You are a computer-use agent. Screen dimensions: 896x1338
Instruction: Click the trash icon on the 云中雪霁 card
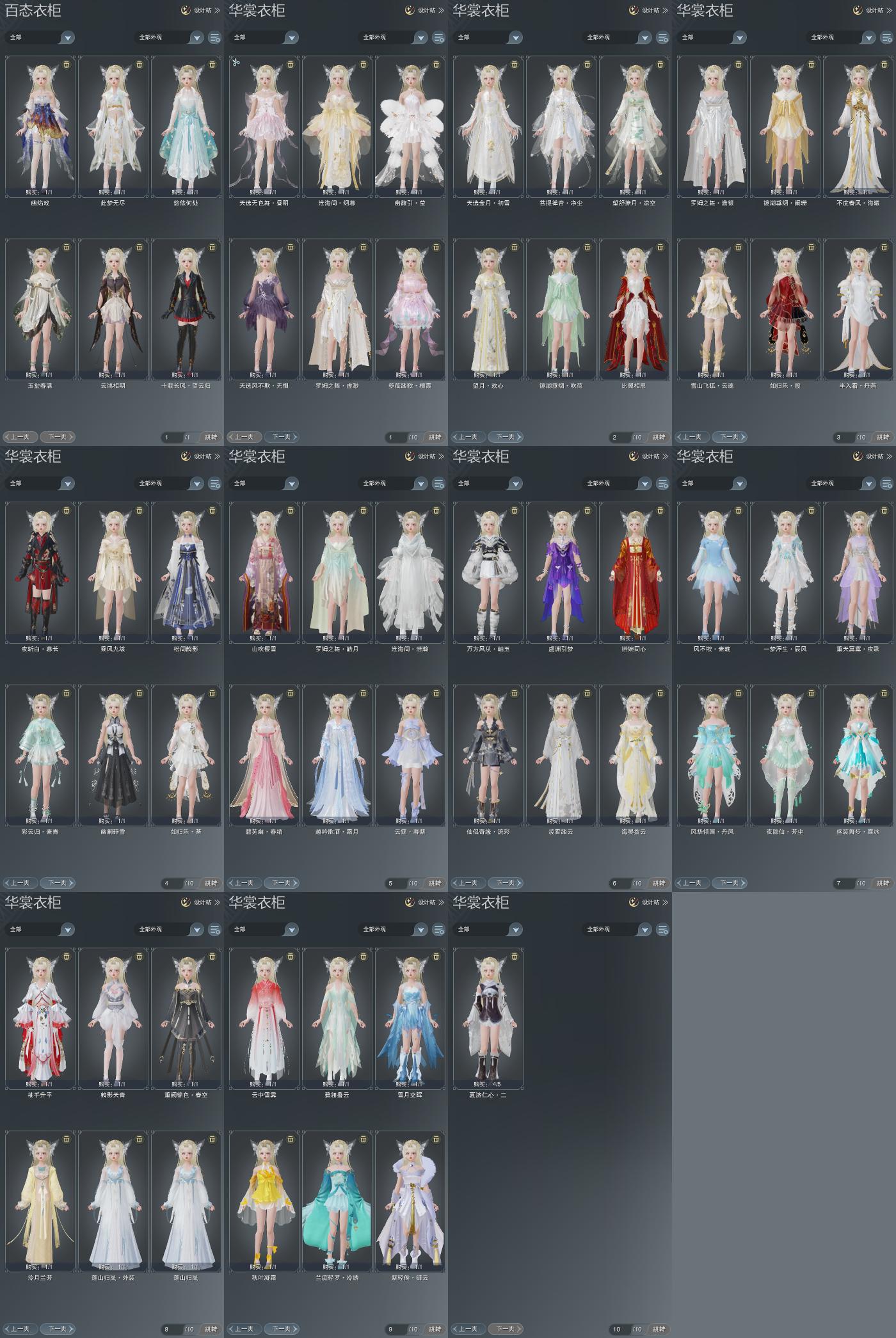(291, 956)
